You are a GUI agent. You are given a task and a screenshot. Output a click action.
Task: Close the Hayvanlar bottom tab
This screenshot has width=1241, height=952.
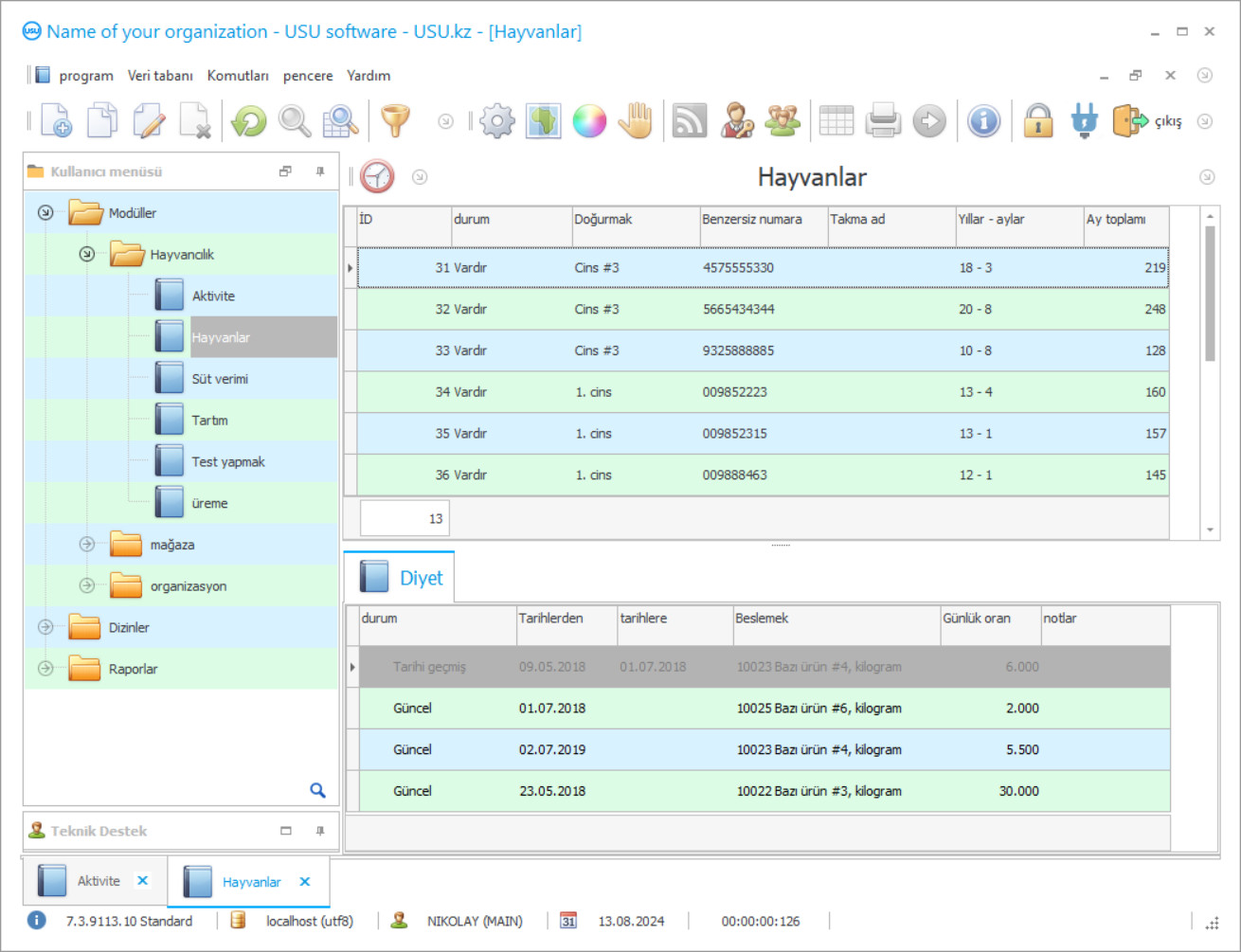(x=305, y=882)
